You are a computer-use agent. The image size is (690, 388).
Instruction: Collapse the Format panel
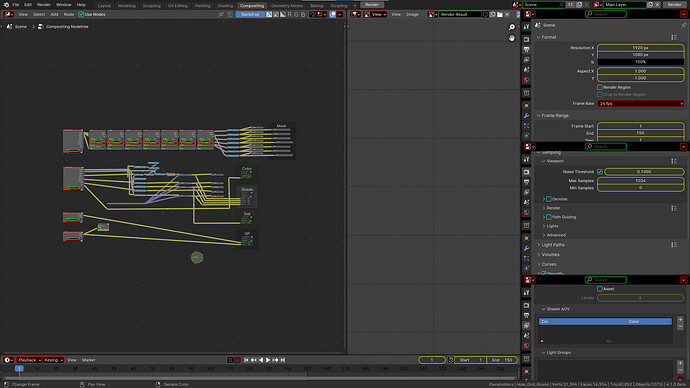(539, 37)
